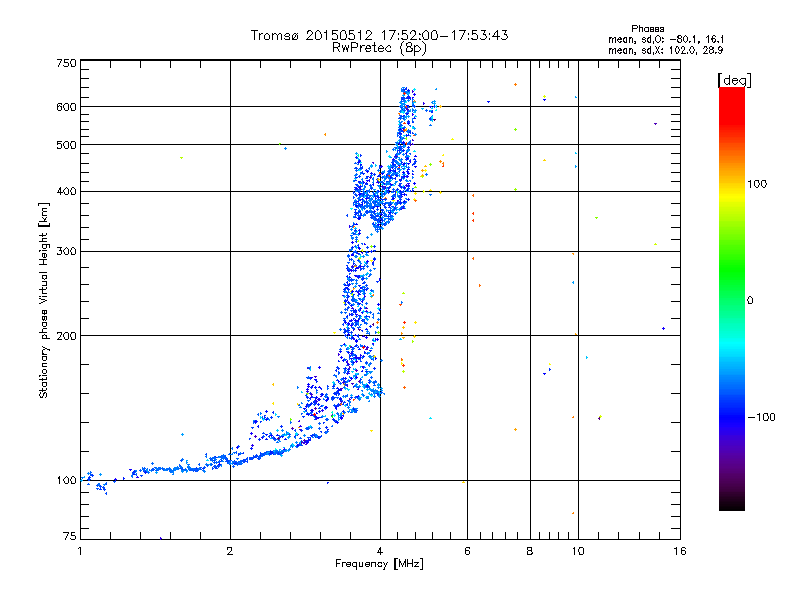This screenshot has width=800, height=600.
Task: Click the '75' y-axis tick label
Action: [70, 536]
